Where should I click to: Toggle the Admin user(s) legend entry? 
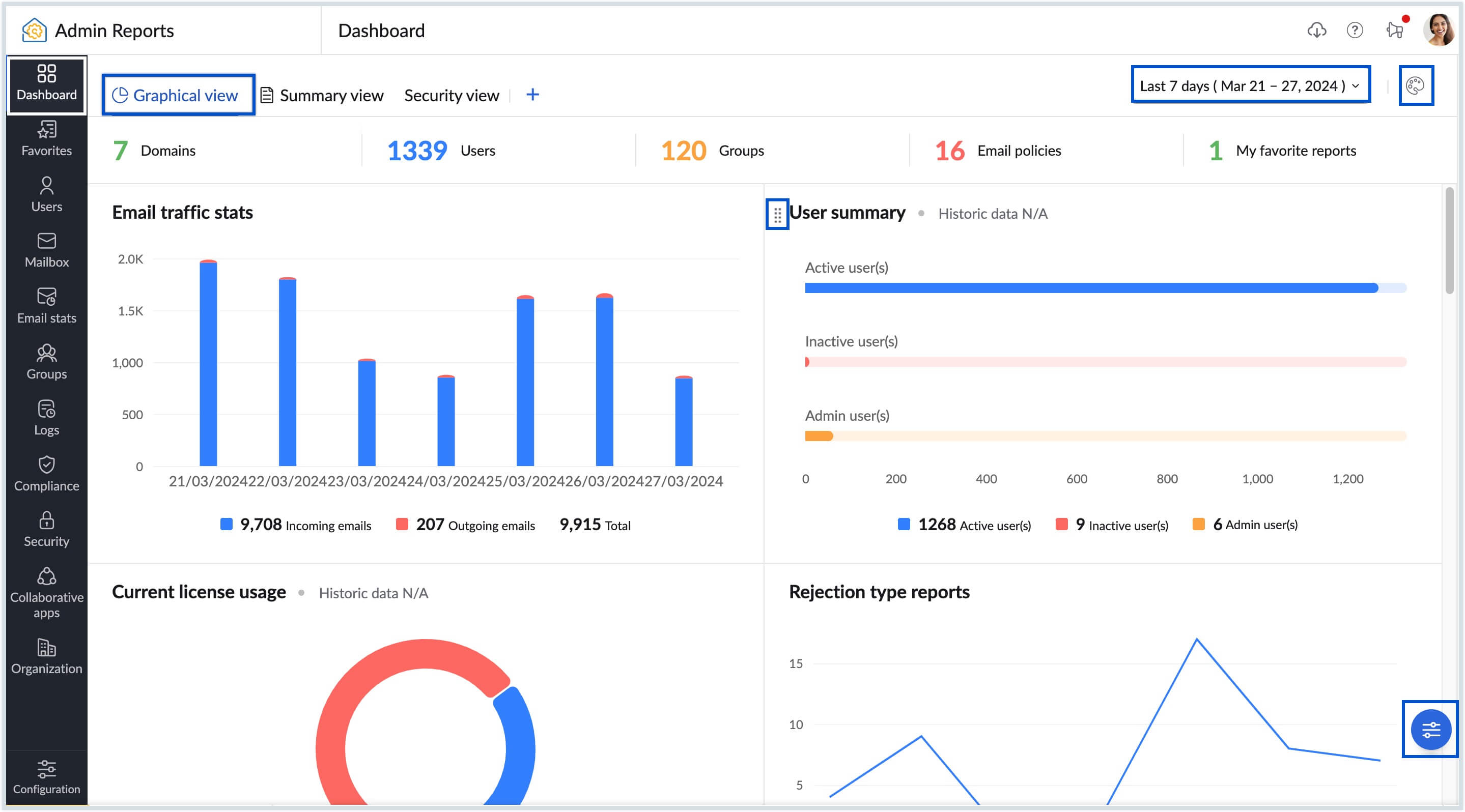pyautogui.click(x=1245, y=525)
